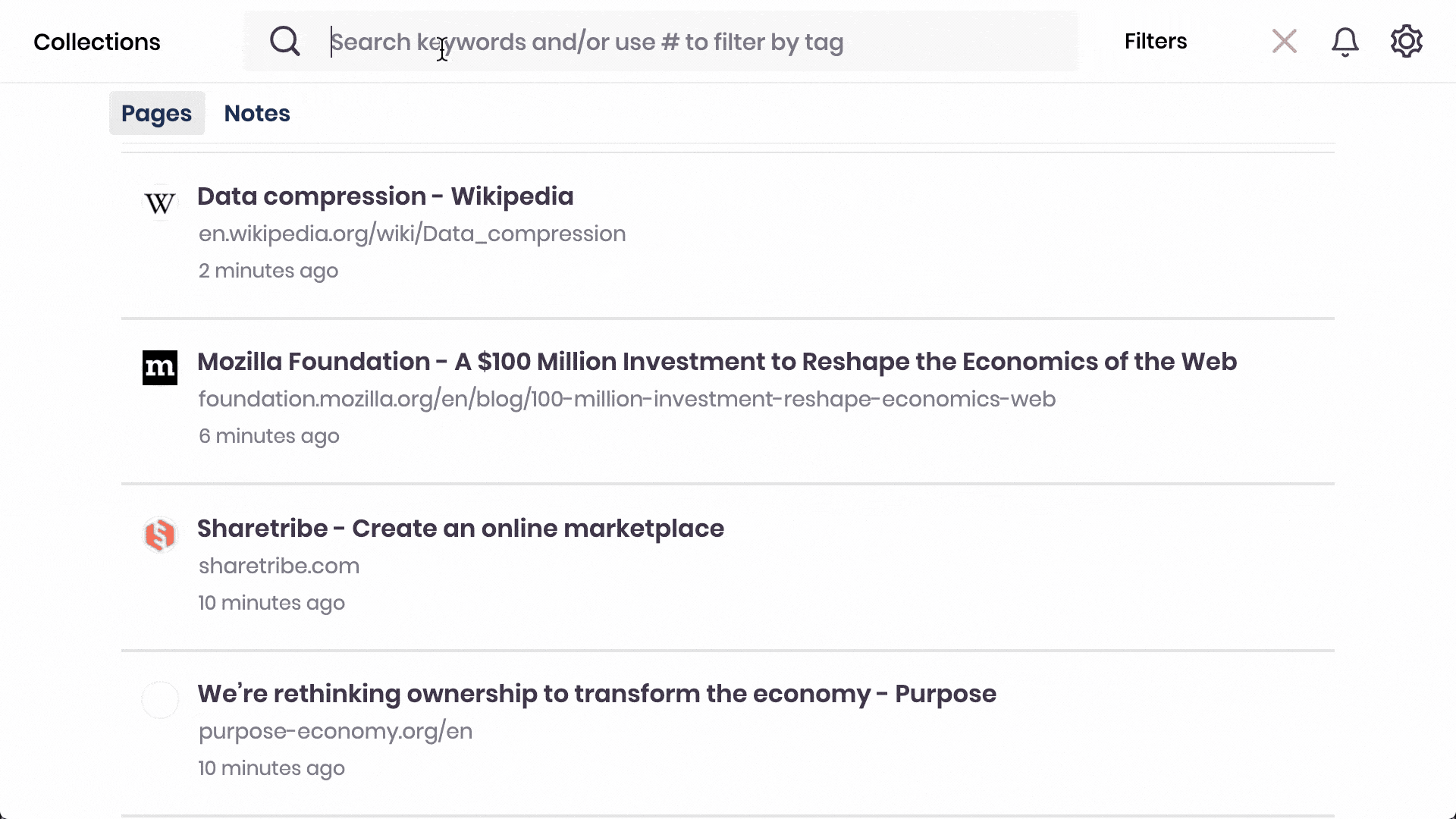
Task: Click the Wikipedia favicon
Action: pos(160,202)
